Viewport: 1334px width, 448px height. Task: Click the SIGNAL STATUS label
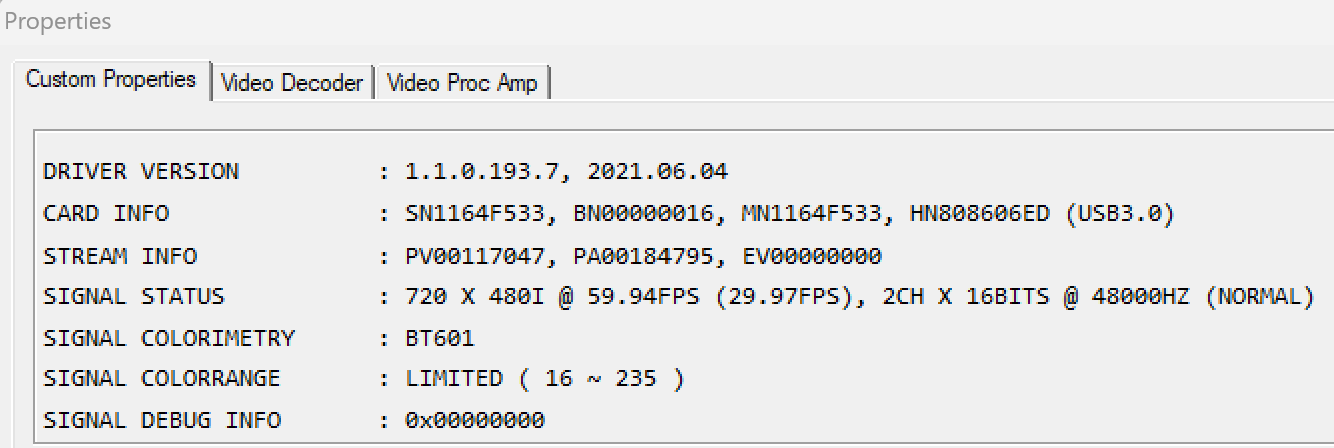coord(134,297)
